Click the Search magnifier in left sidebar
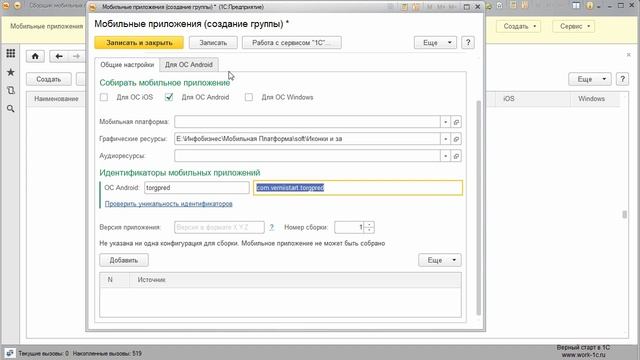640x360 pixels. (11, 109)
